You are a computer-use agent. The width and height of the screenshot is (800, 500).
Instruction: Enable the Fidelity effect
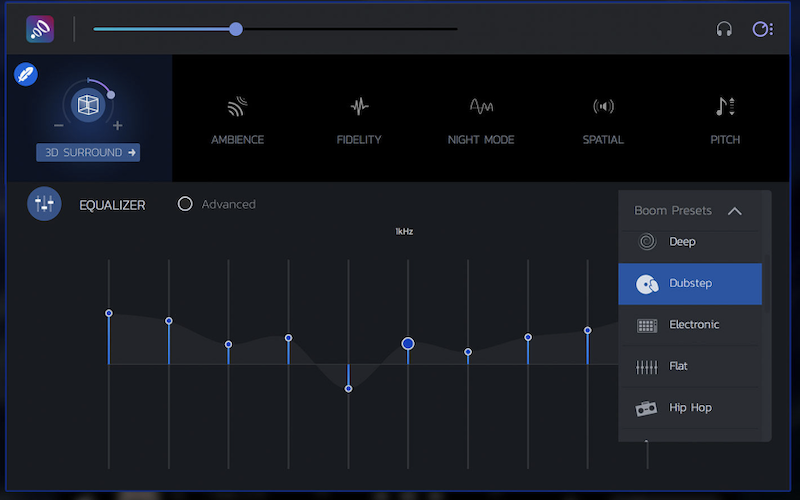coord(359,107)
